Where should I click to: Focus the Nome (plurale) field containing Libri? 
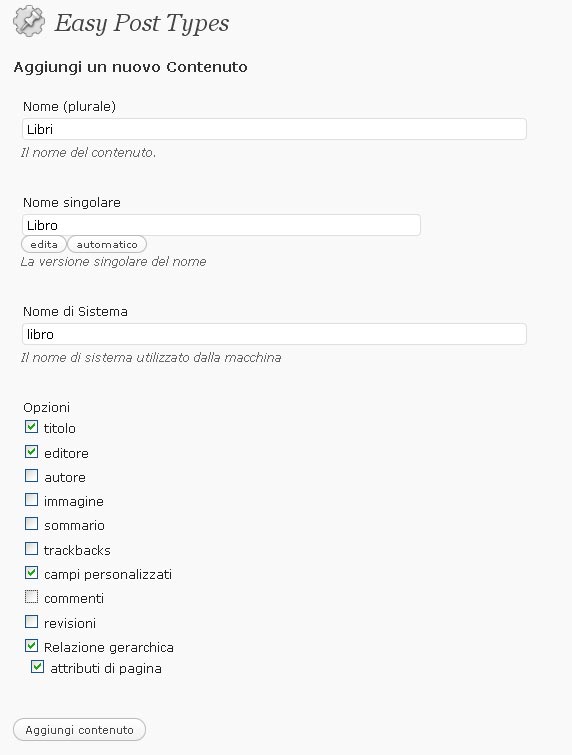(x=274, y=129)
